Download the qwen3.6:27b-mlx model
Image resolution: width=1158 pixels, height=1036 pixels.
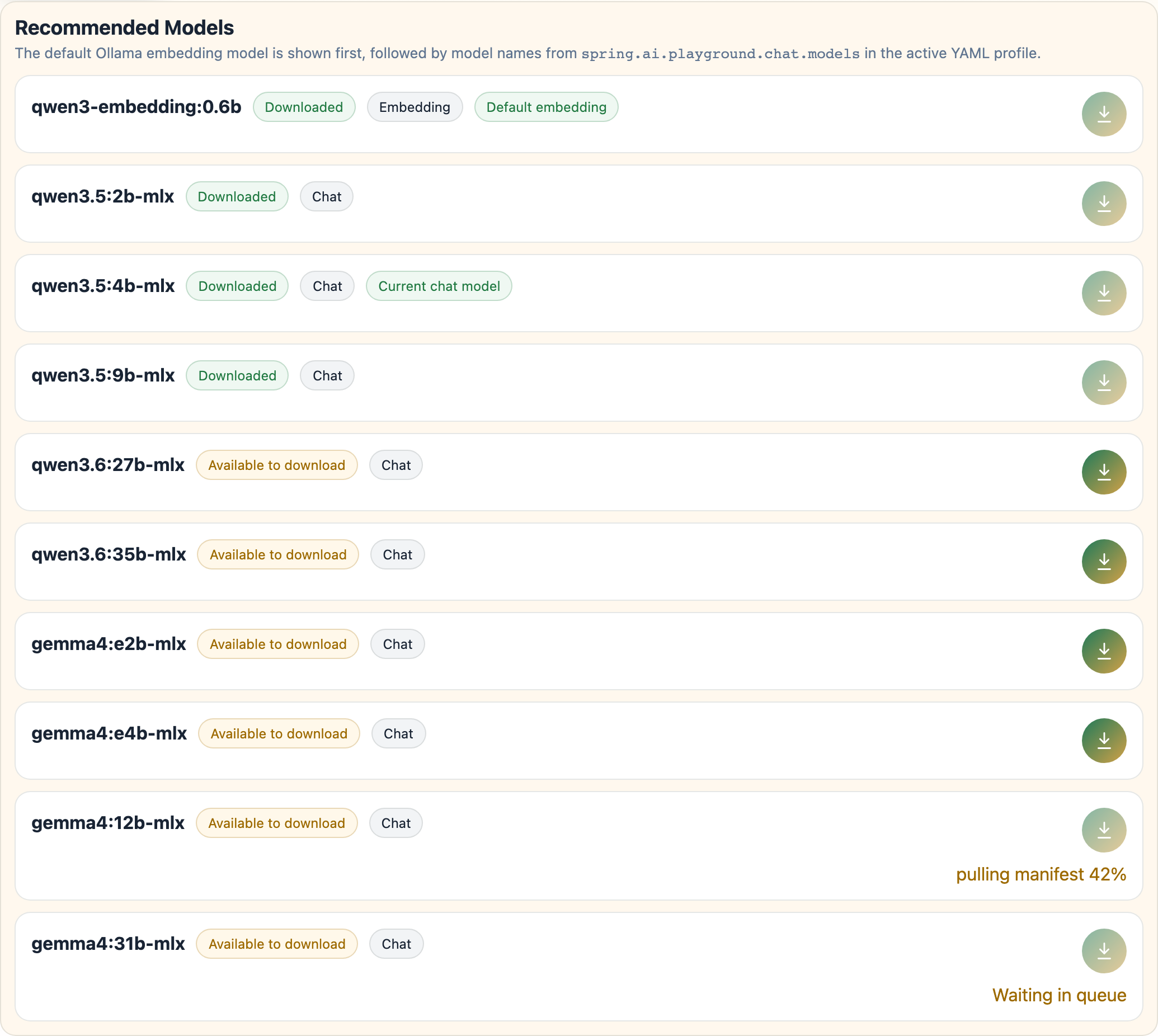point(1103,472)
